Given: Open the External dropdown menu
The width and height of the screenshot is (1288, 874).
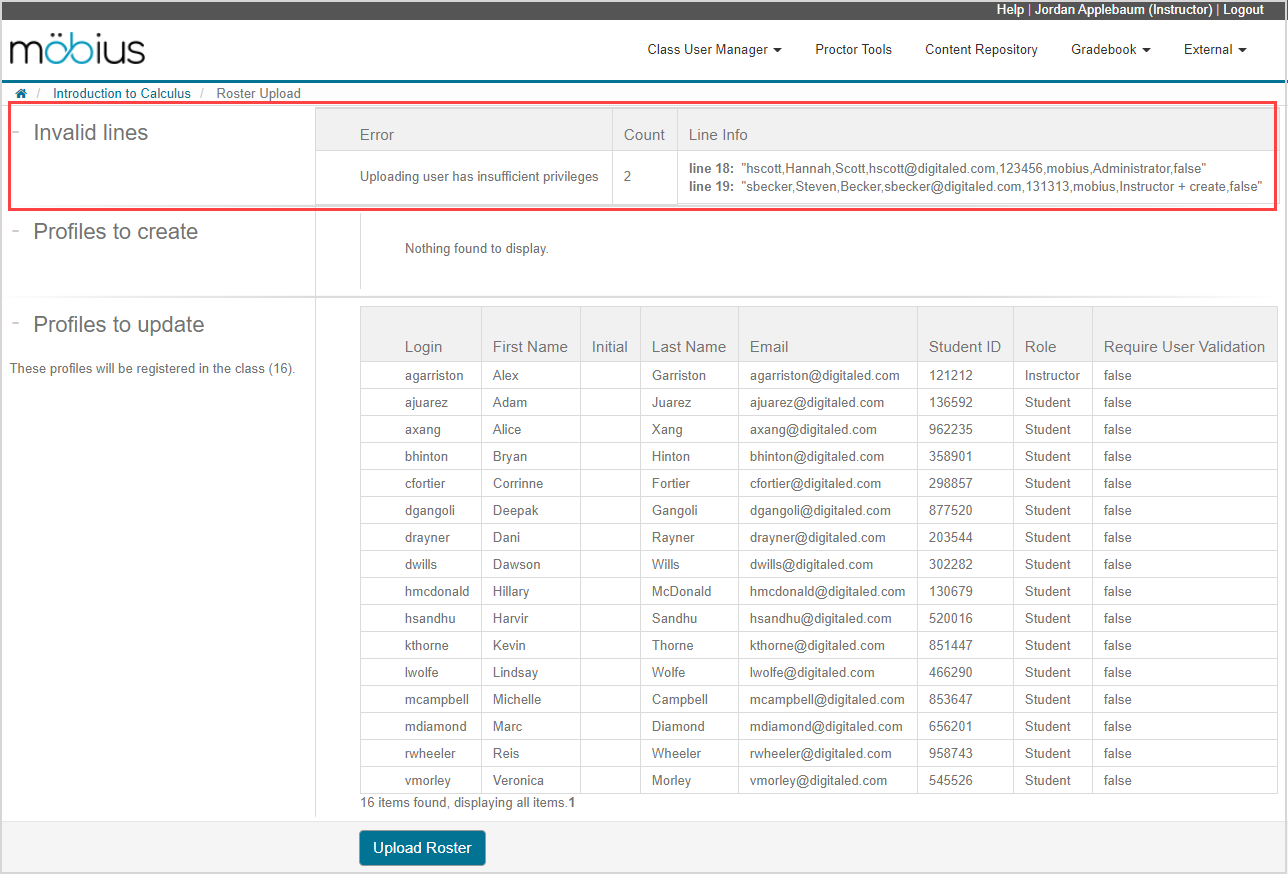Looking at the screenshot, I should (x=1215, y=49).
